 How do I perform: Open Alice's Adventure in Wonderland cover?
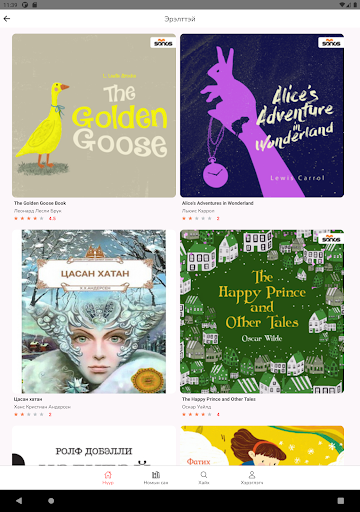coord(262,115)
